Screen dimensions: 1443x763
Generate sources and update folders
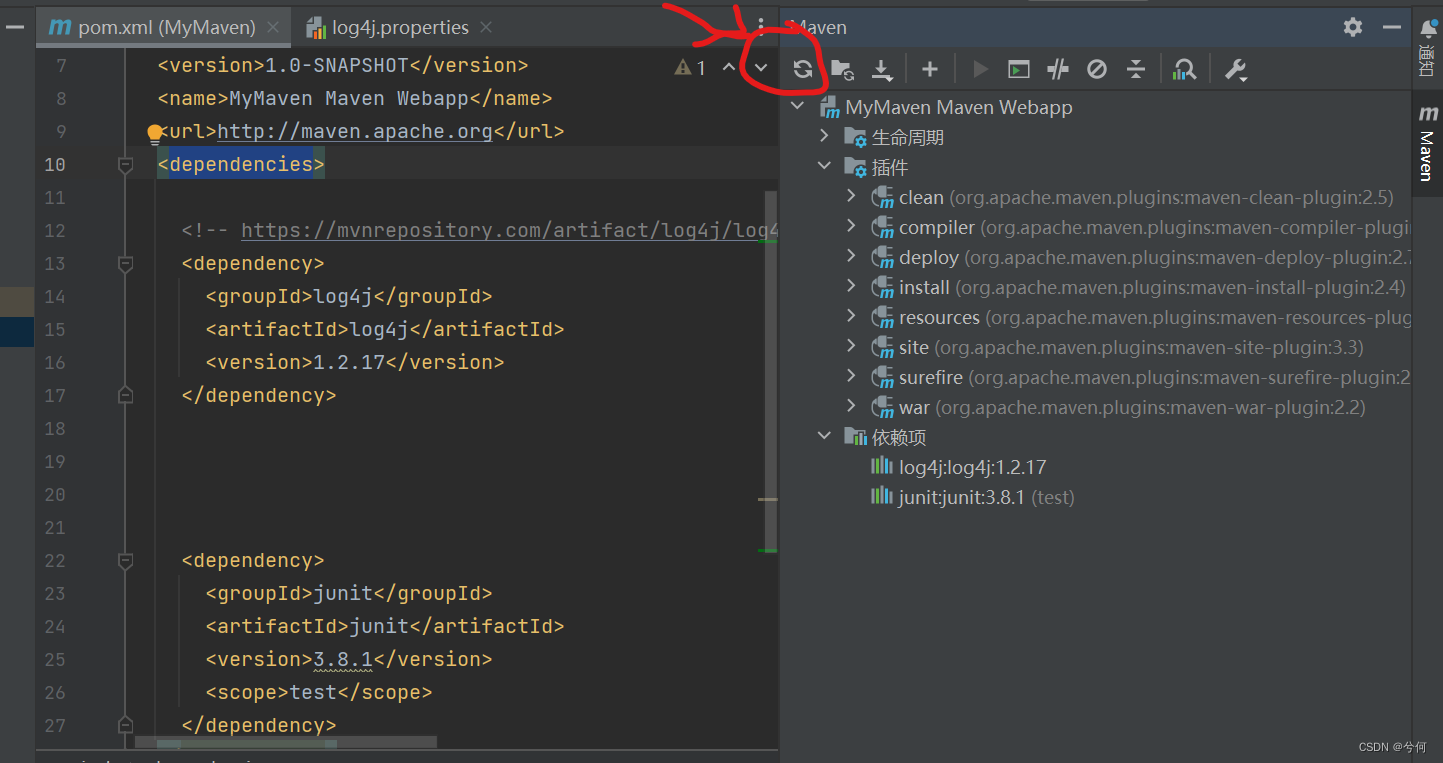point(842,68)
